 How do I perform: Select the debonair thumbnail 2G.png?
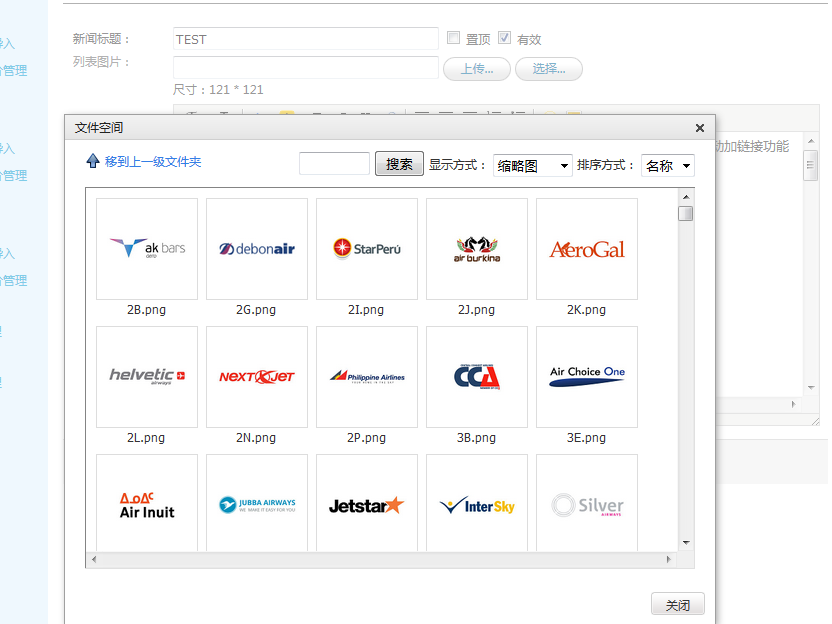[257, 249]
